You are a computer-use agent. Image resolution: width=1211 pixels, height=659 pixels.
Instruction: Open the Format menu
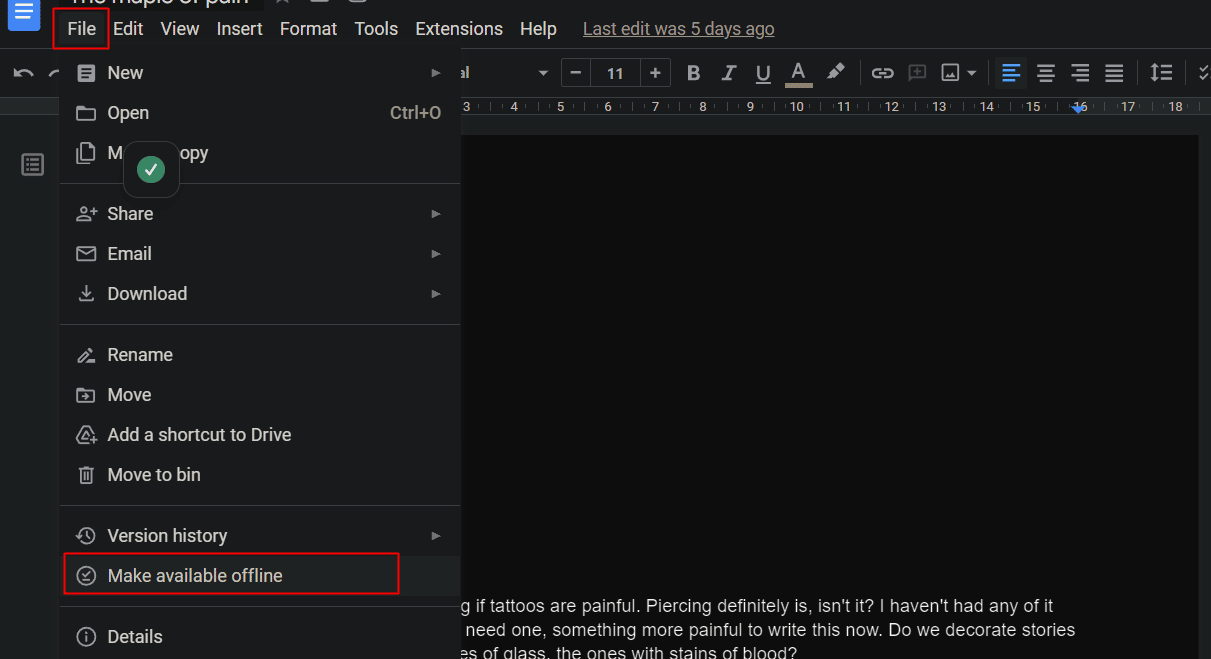tap(308, 29)
